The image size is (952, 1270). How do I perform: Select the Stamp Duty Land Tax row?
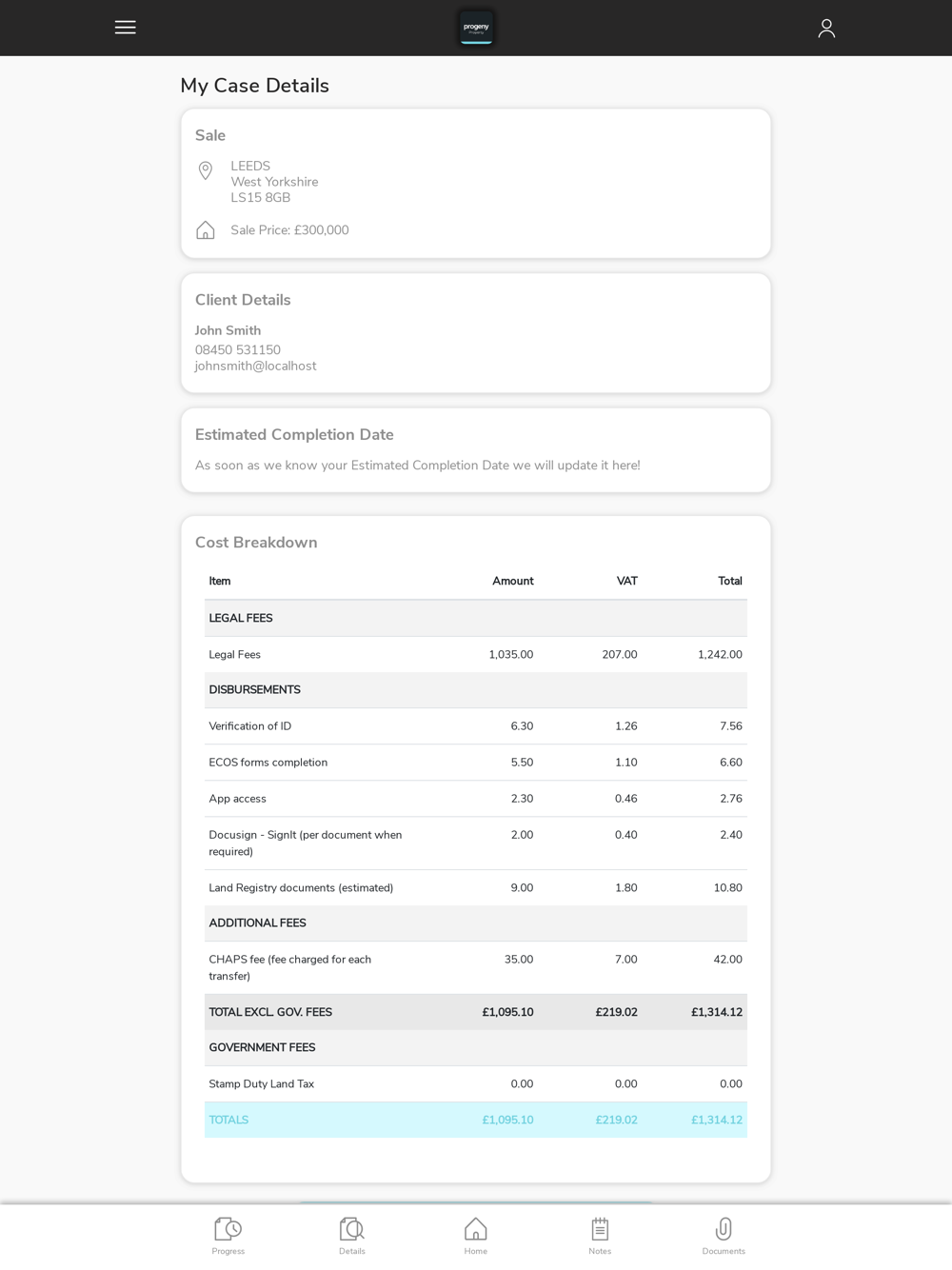[475, 1084]
